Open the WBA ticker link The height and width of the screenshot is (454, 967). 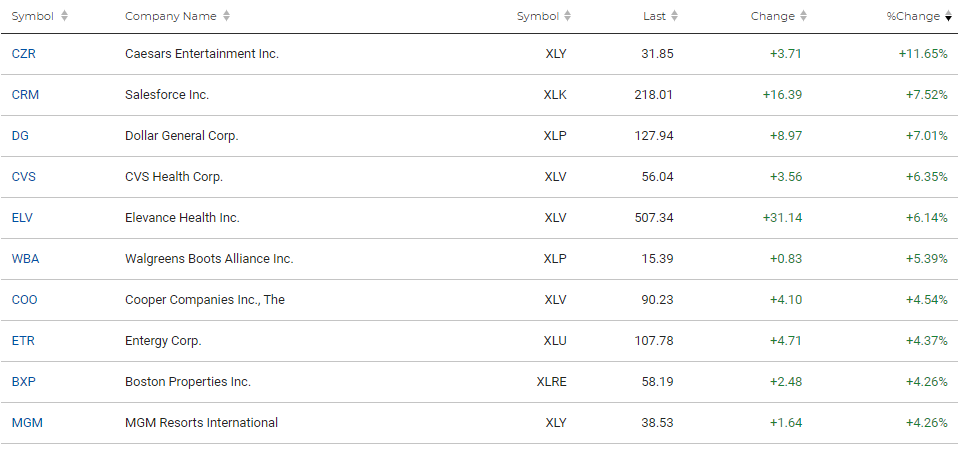[x=25, y=258]
